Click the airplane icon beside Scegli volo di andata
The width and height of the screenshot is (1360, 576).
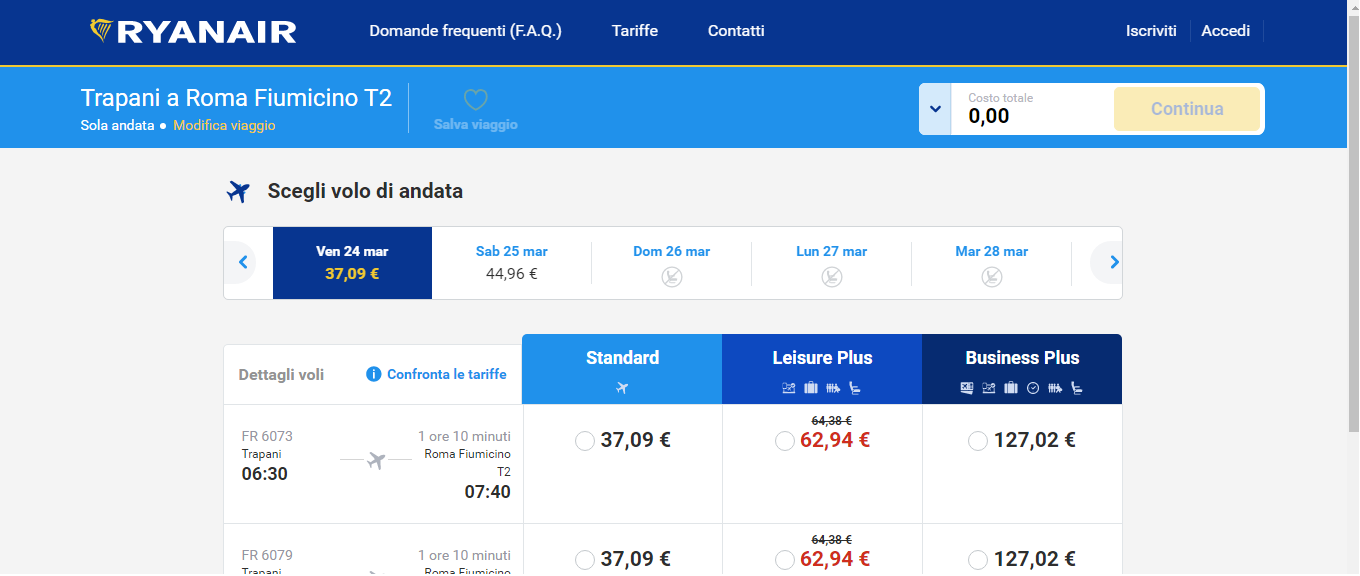[x=237, y=191]
